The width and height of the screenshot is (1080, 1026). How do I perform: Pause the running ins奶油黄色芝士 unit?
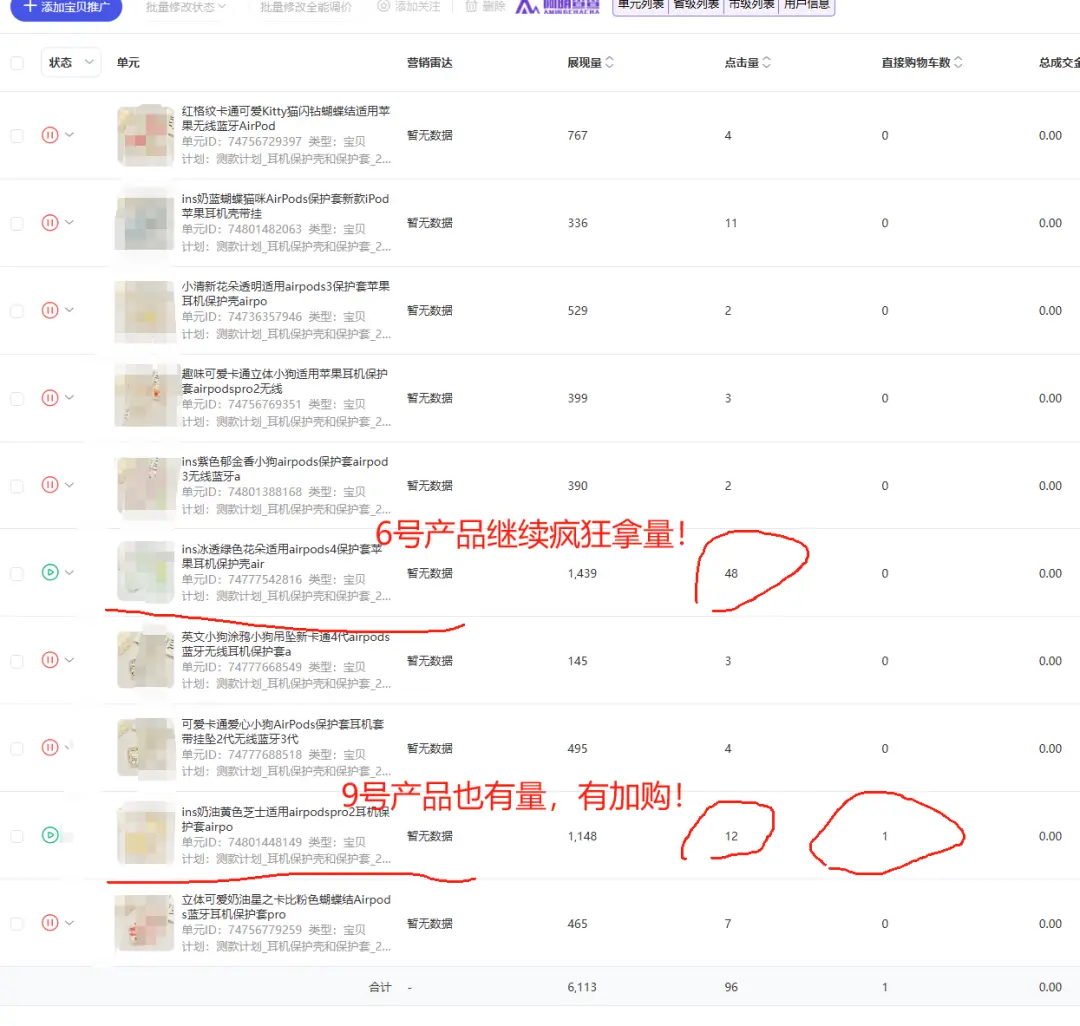tap(50, 835)
